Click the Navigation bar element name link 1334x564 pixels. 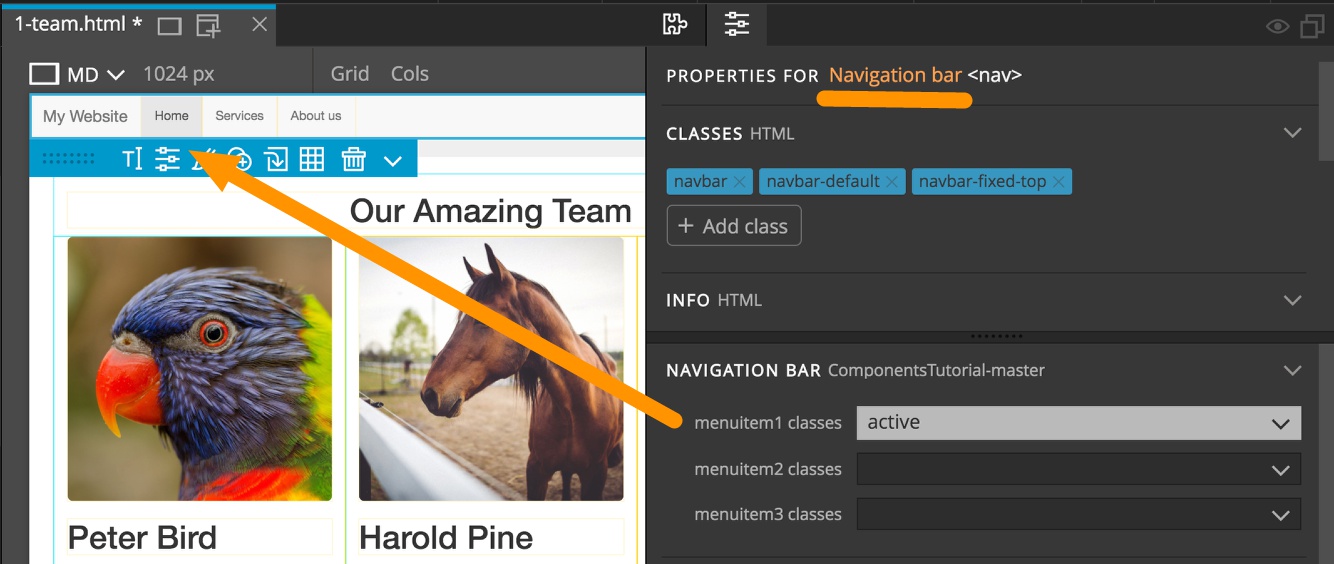895,75
